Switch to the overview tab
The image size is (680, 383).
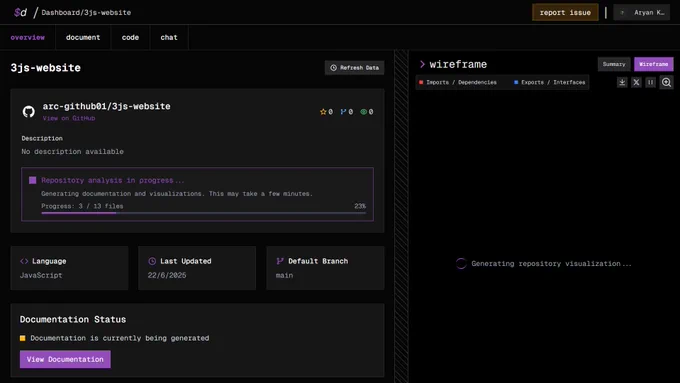(x=28, y=37)
